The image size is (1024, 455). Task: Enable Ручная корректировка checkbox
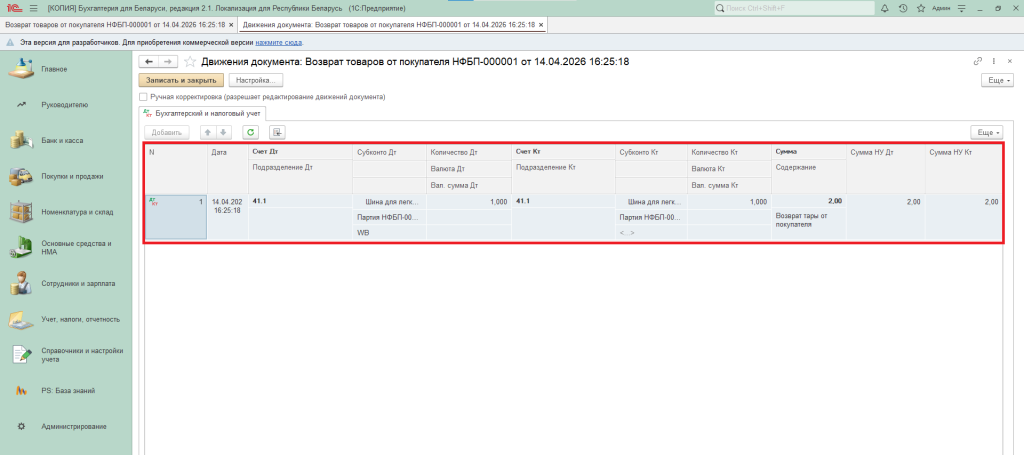click(x=144, y=97)
